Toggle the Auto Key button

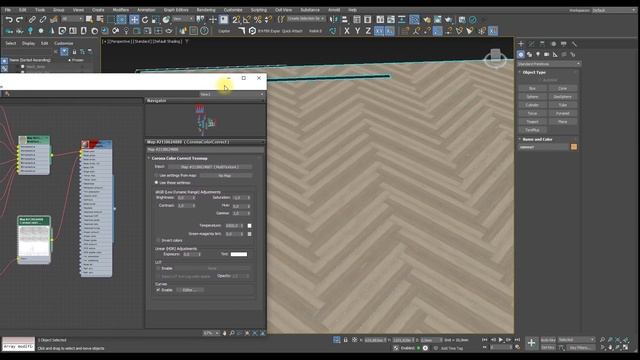[x=548, y=340]
